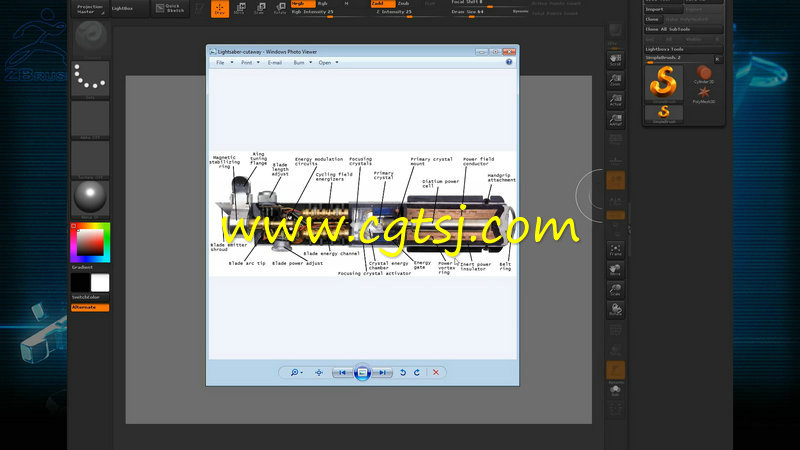This screenshot has width=800, height=450.
Task: Pick a color in the ZBrush color picker
Action: [90, 242]
